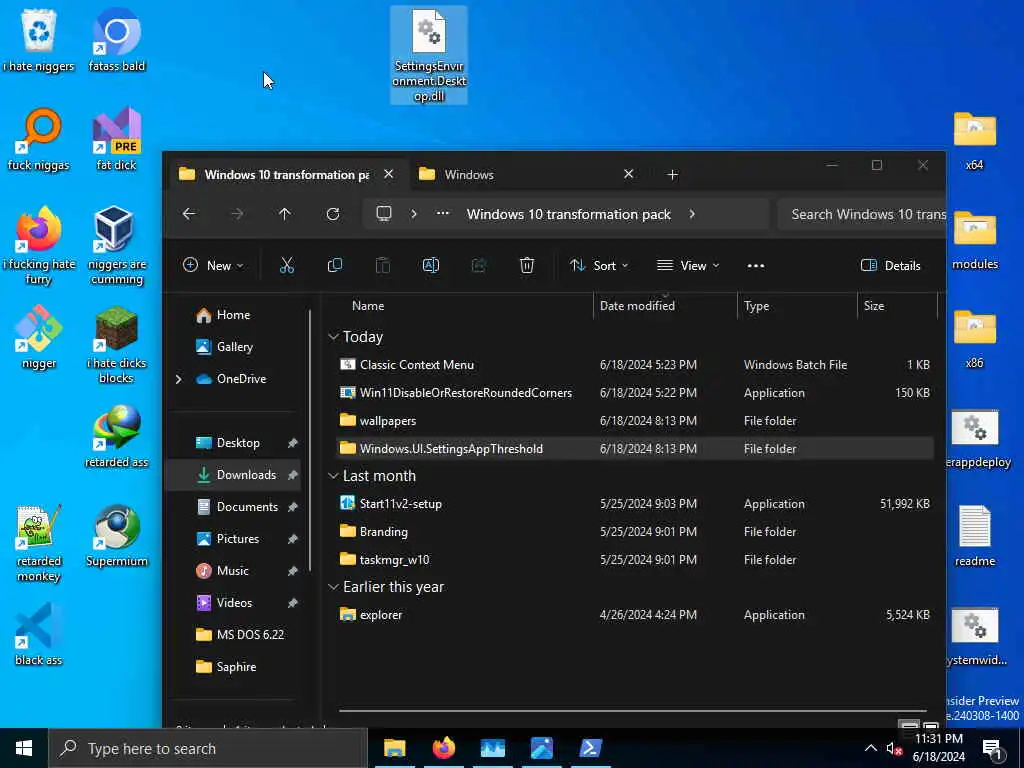Select Win11DisableOrRestoreRoundedCorners application
This screenshot has height=768, width=1024.
635,392
